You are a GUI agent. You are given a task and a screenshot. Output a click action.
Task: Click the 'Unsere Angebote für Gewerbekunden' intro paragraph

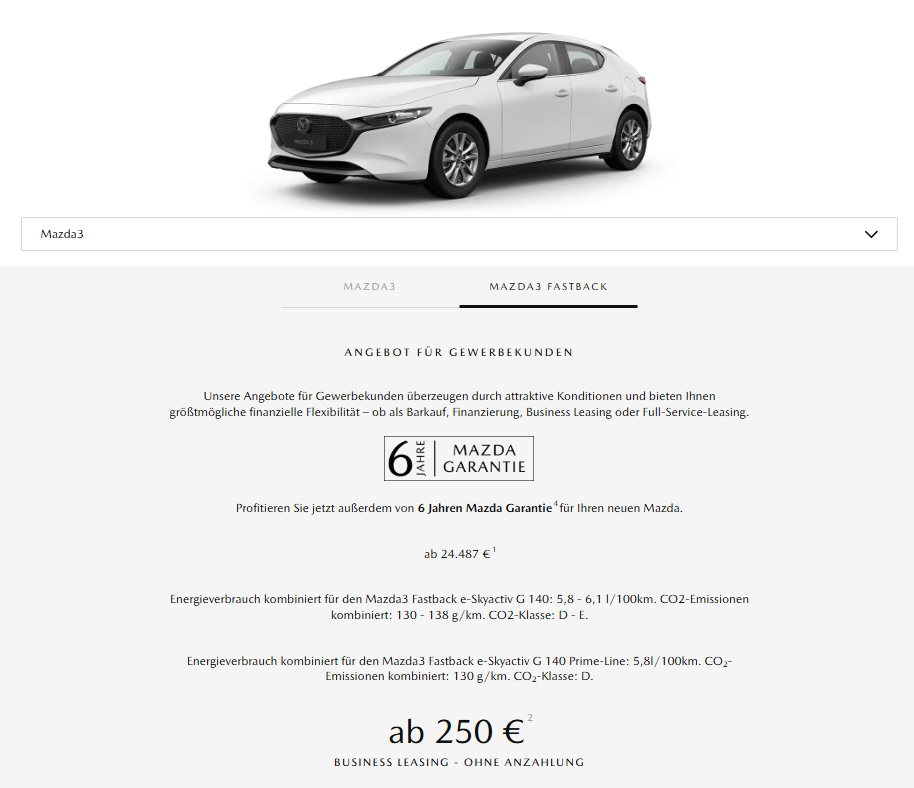pyautogui.click(x=459, y=404)
